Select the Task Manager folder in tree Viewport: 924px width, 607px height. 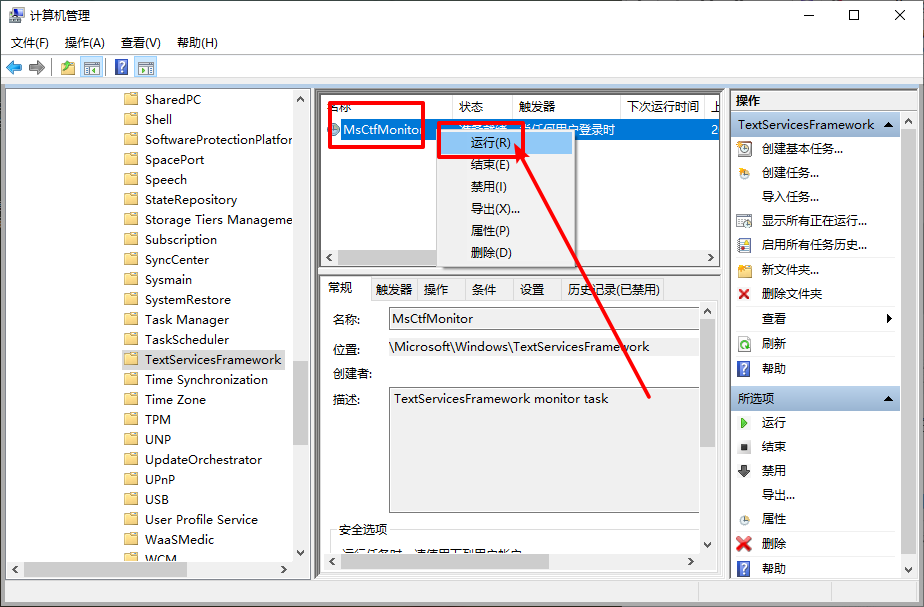(186, 320)
